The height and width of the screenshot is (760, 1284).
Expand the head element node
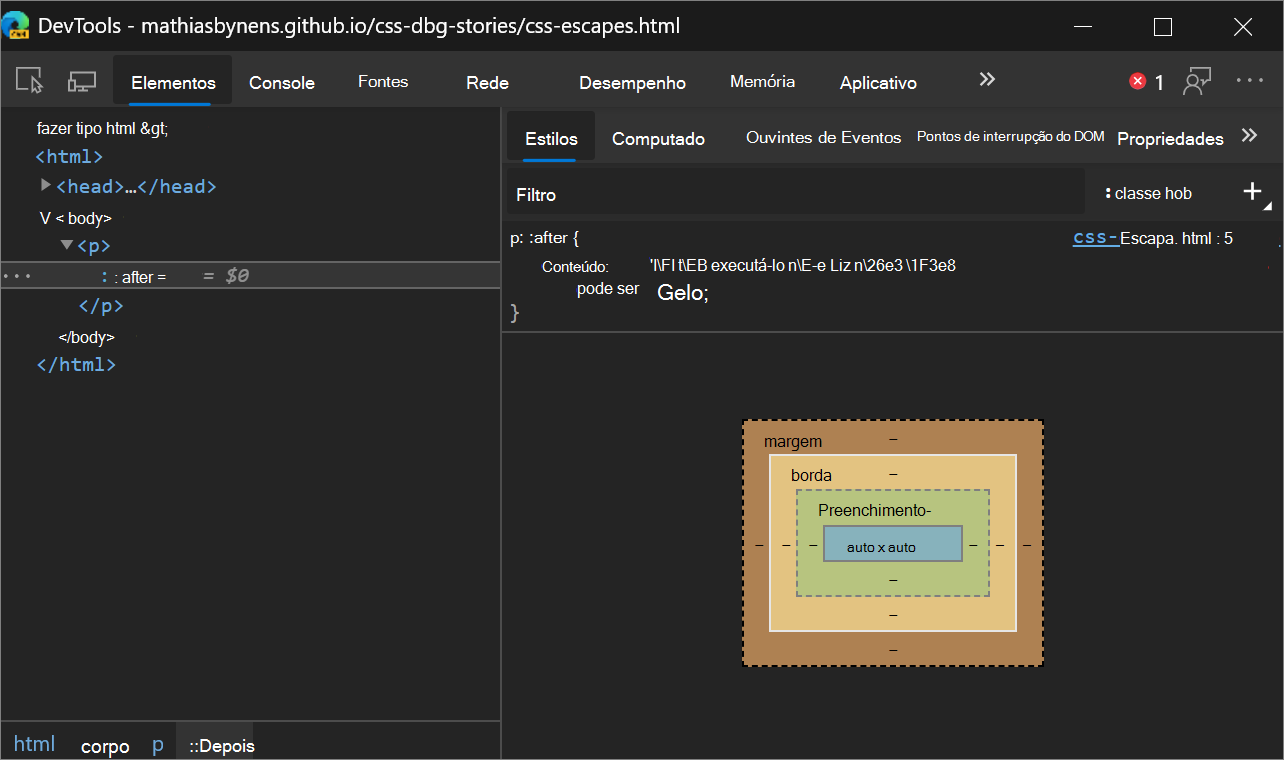[x=45, y=185]
